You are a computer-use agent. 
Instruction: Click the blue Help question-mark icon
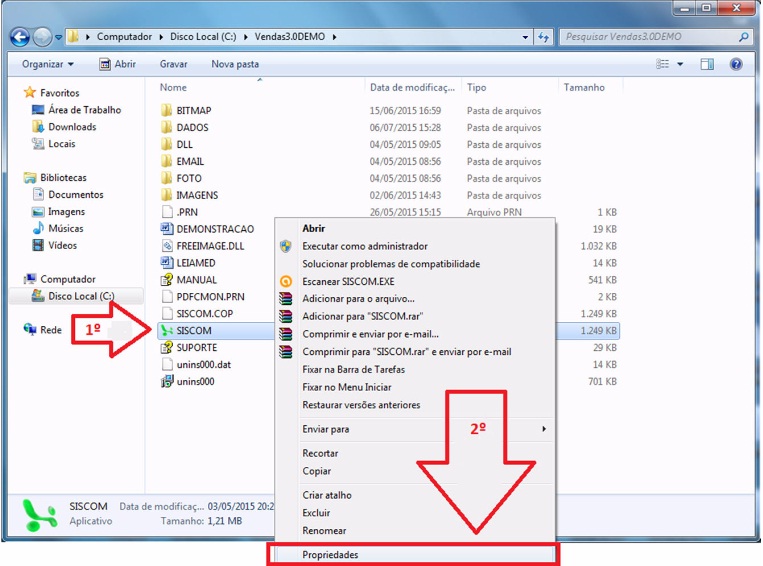pyautogui.click(x=736, y=64)
